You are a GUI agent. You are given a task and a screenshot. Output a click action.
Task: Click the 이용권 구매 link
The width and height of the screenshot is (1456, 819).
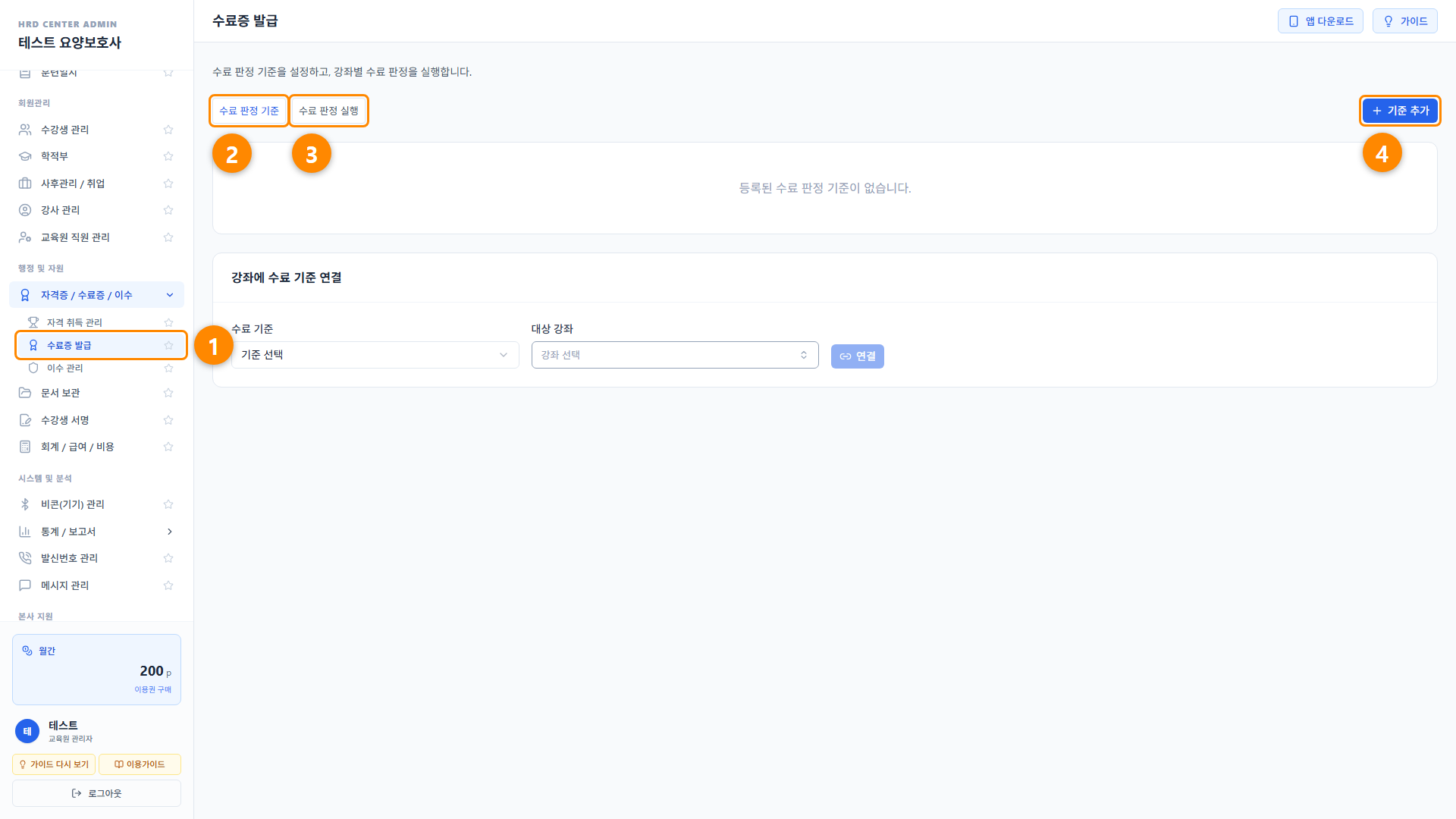coord(152,689)
